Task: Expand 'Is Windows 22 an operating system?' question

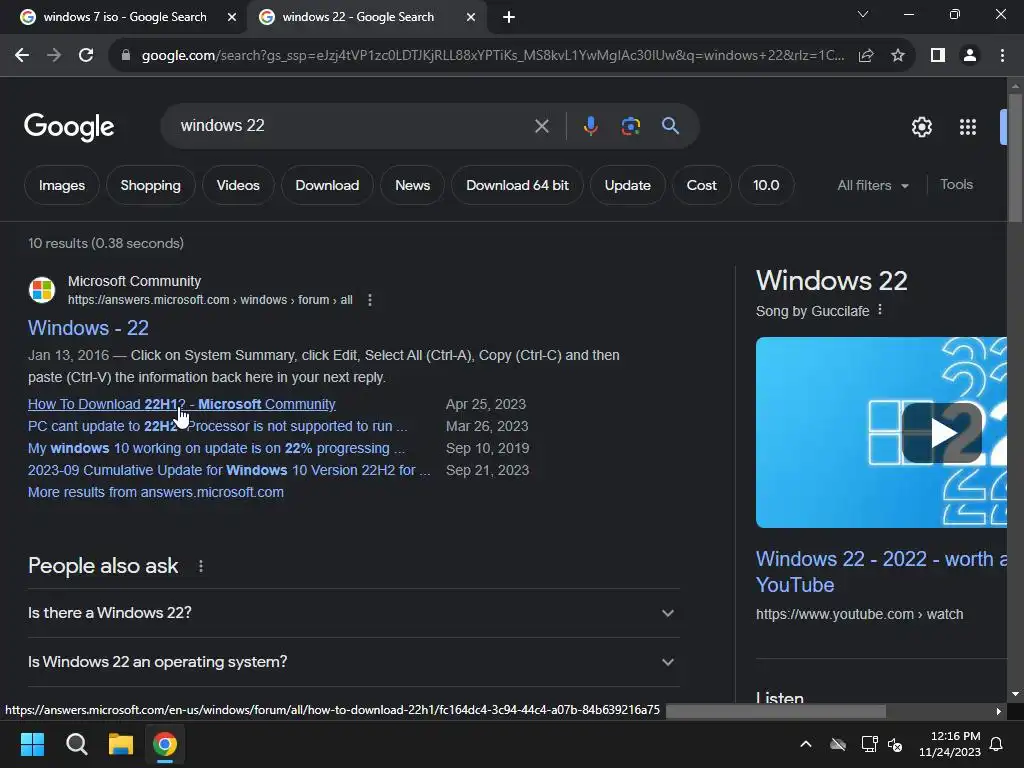Action: [x=353, y=662]
